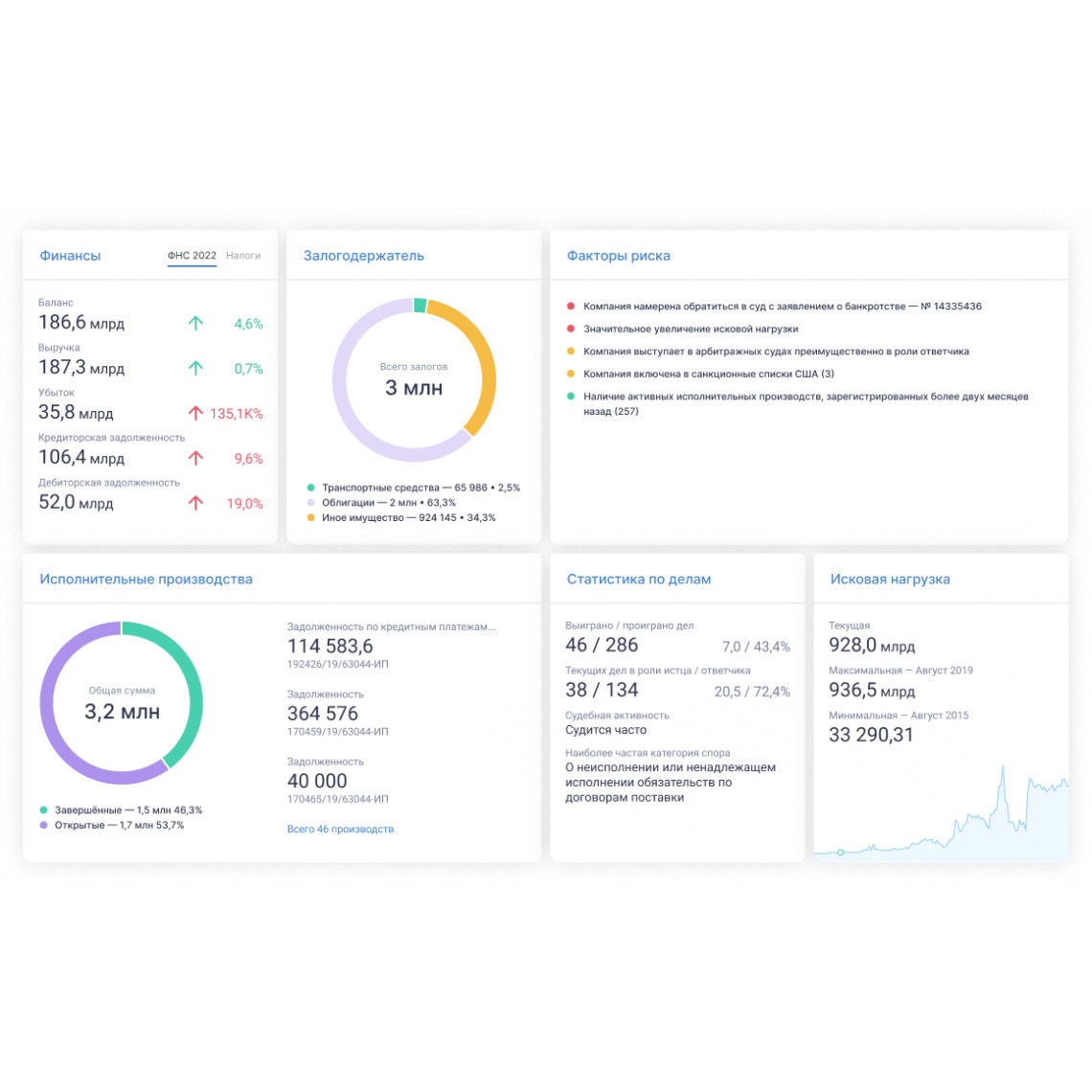Switch to the Налоги tab

point(243,256)
